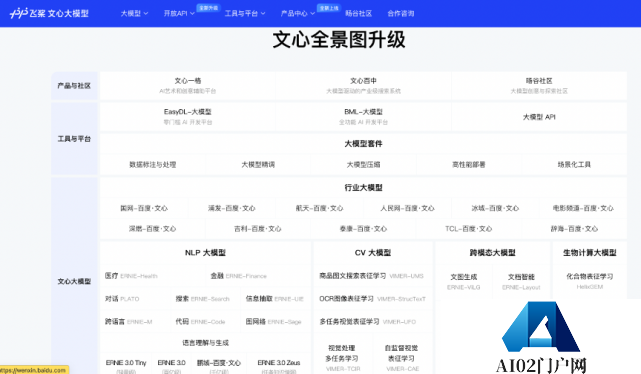Open the ERNIE 3.0 Zeus model

point(279,365)
